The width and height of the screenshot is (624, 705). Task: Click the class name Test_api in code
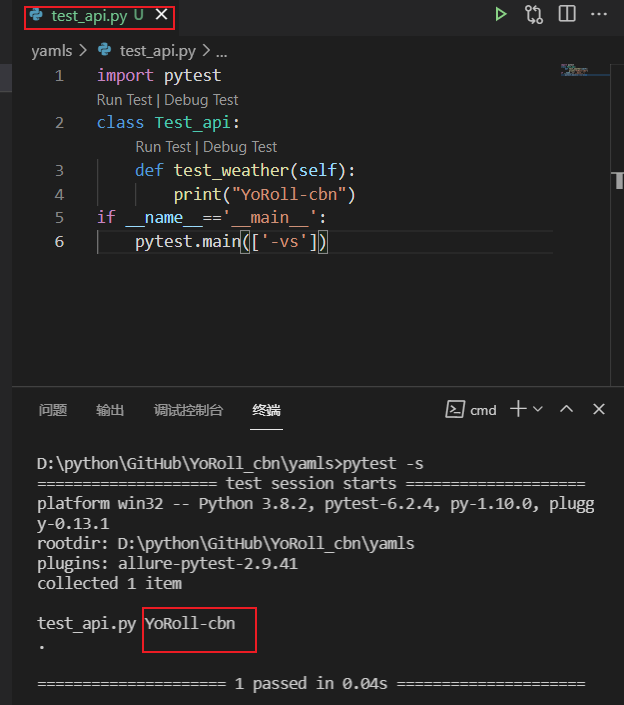192,123
